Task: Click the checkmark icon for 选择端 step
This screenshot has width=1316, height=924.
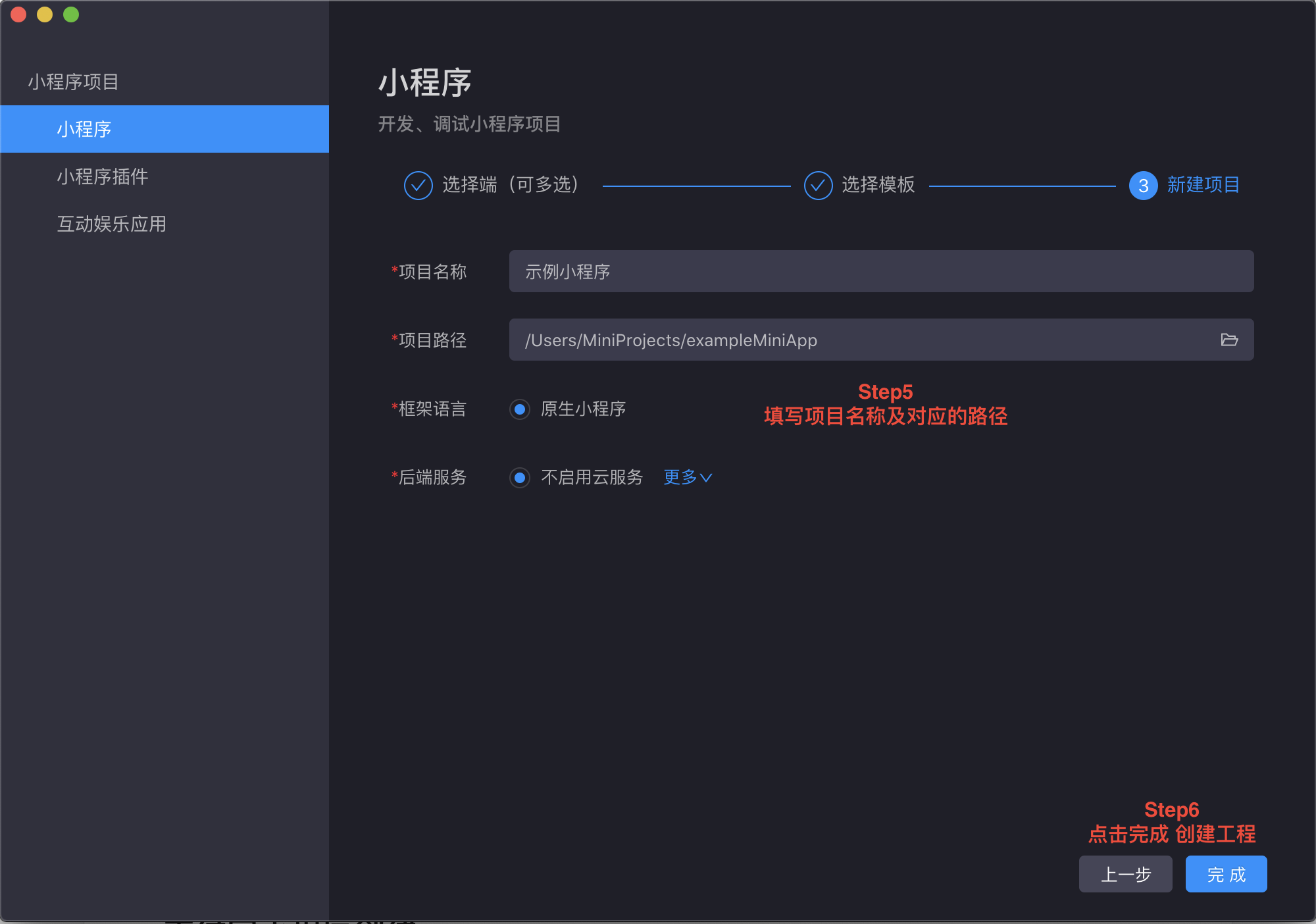Action: (418, 186)
